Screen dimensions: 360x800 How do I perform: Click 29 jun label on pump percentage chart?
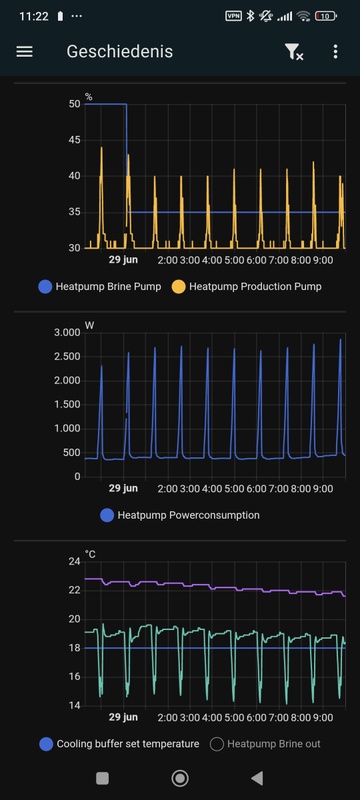[x=123, y=260]
